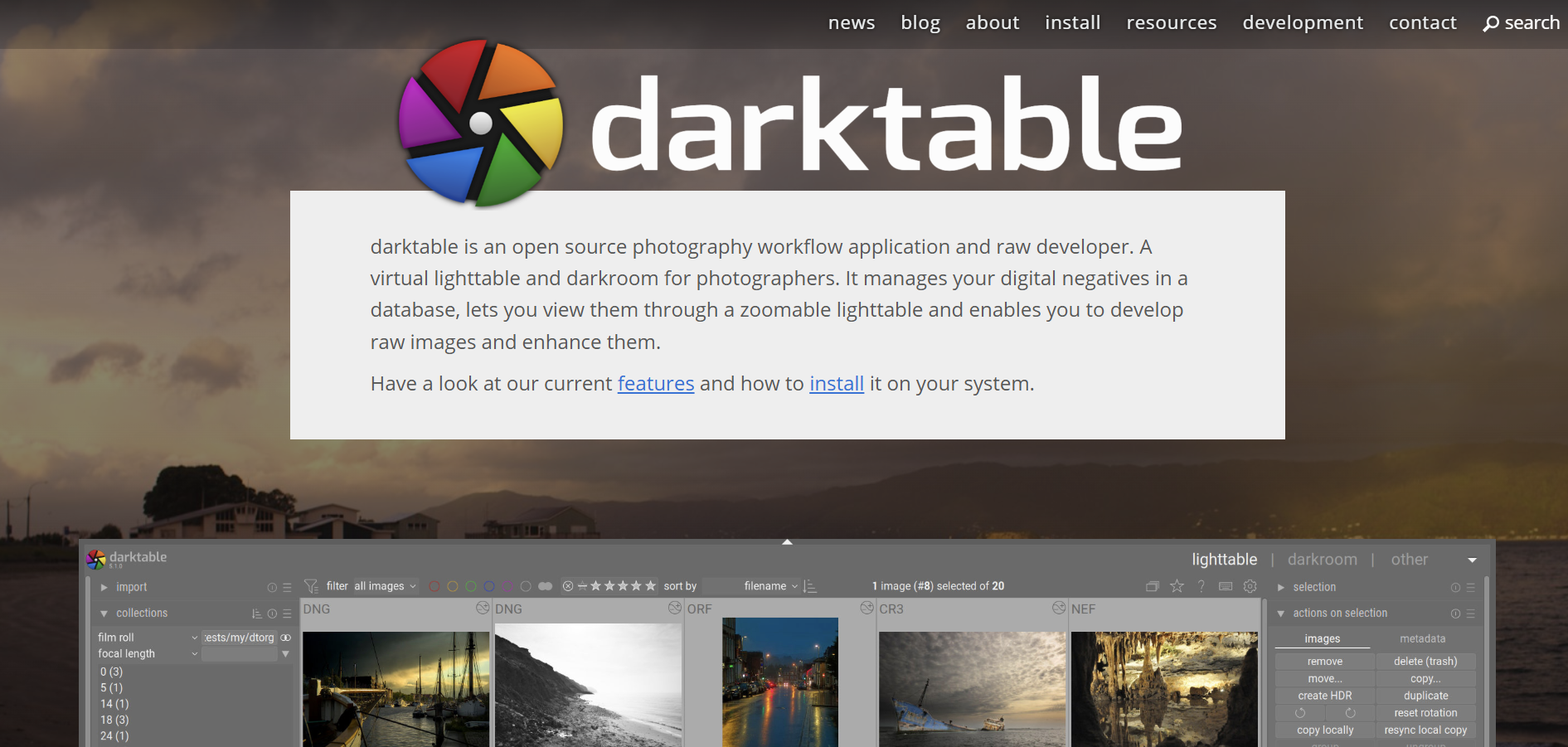Open the preferences gear icon
This screenshot has width=1568, height=747.
click(x=1250, y=586)
